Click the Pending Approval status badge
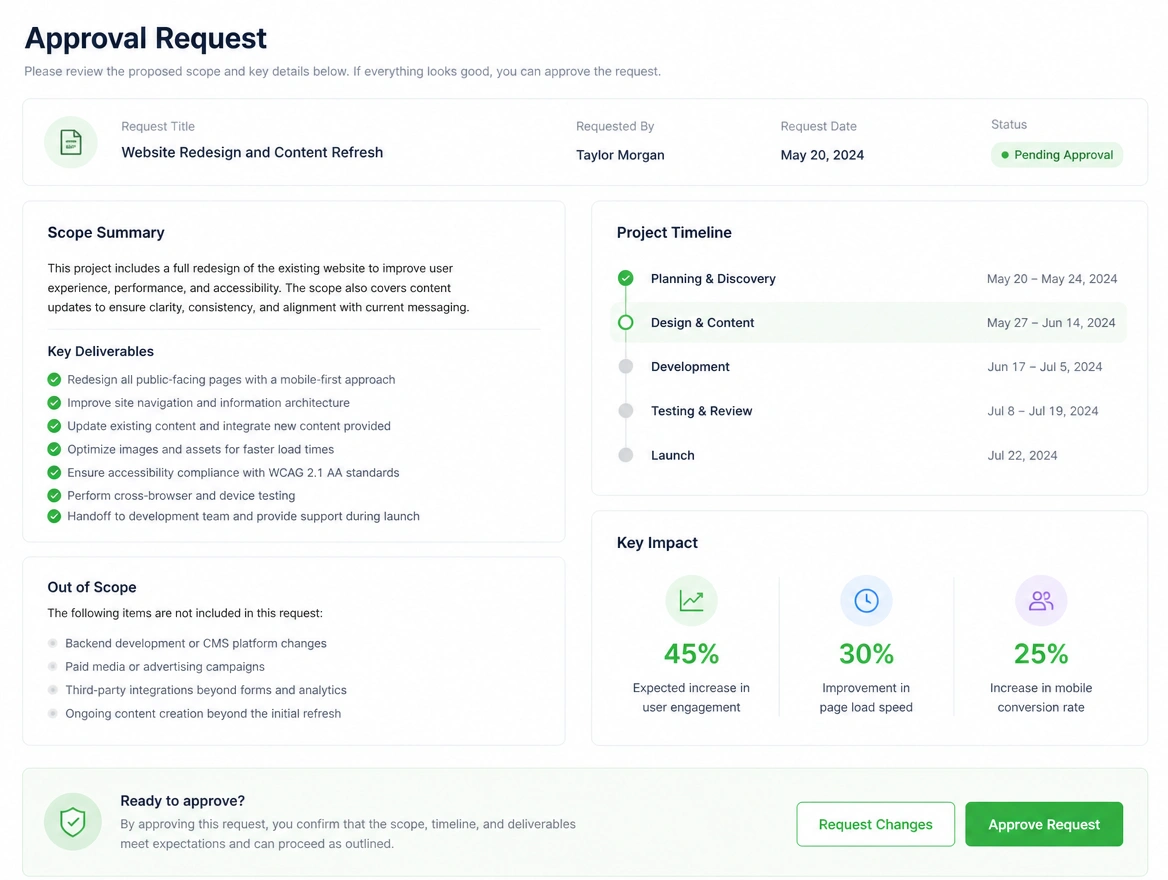The image size is (1168, 880). [1056, 155]
